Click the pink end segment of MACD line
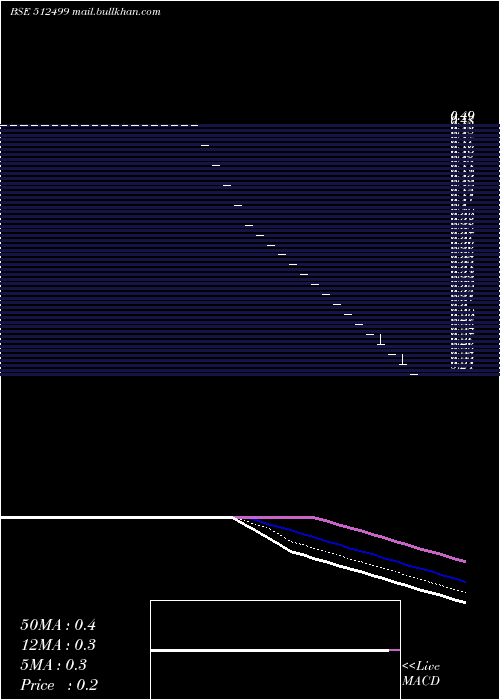Screen dimensions: 500x700 [x=394, y=650]
